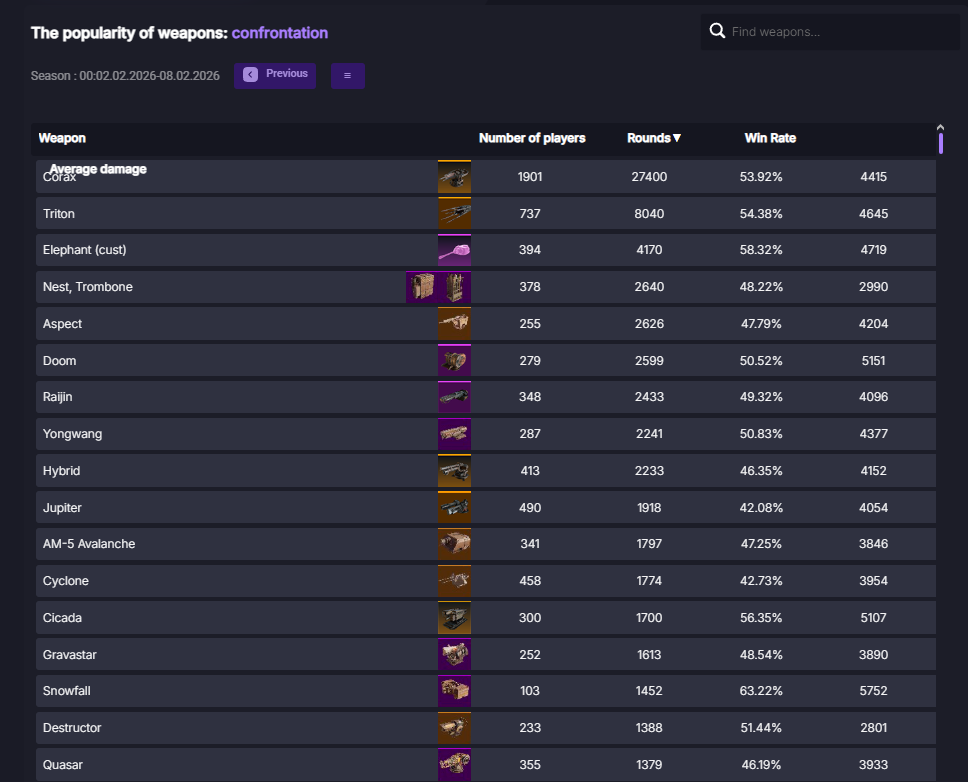968x782 pixels.
Task: Sort table by Rounds column
Action: (x=654, y=138)
